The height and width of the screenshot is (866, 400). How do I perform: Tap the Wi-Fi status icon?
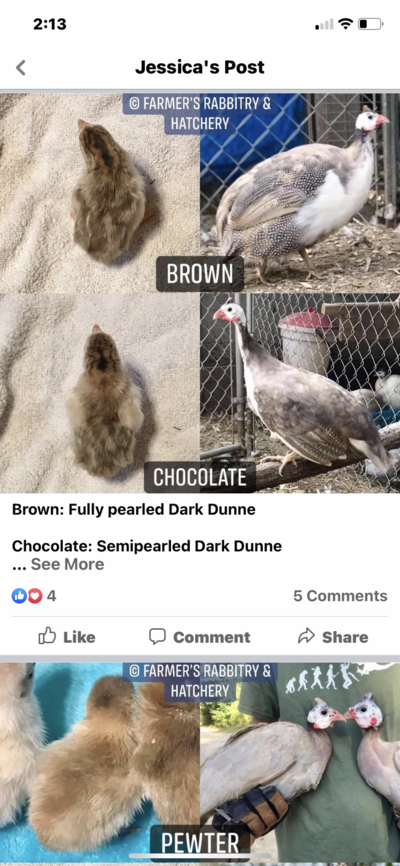pyautogui.click(x=345, y=24)
